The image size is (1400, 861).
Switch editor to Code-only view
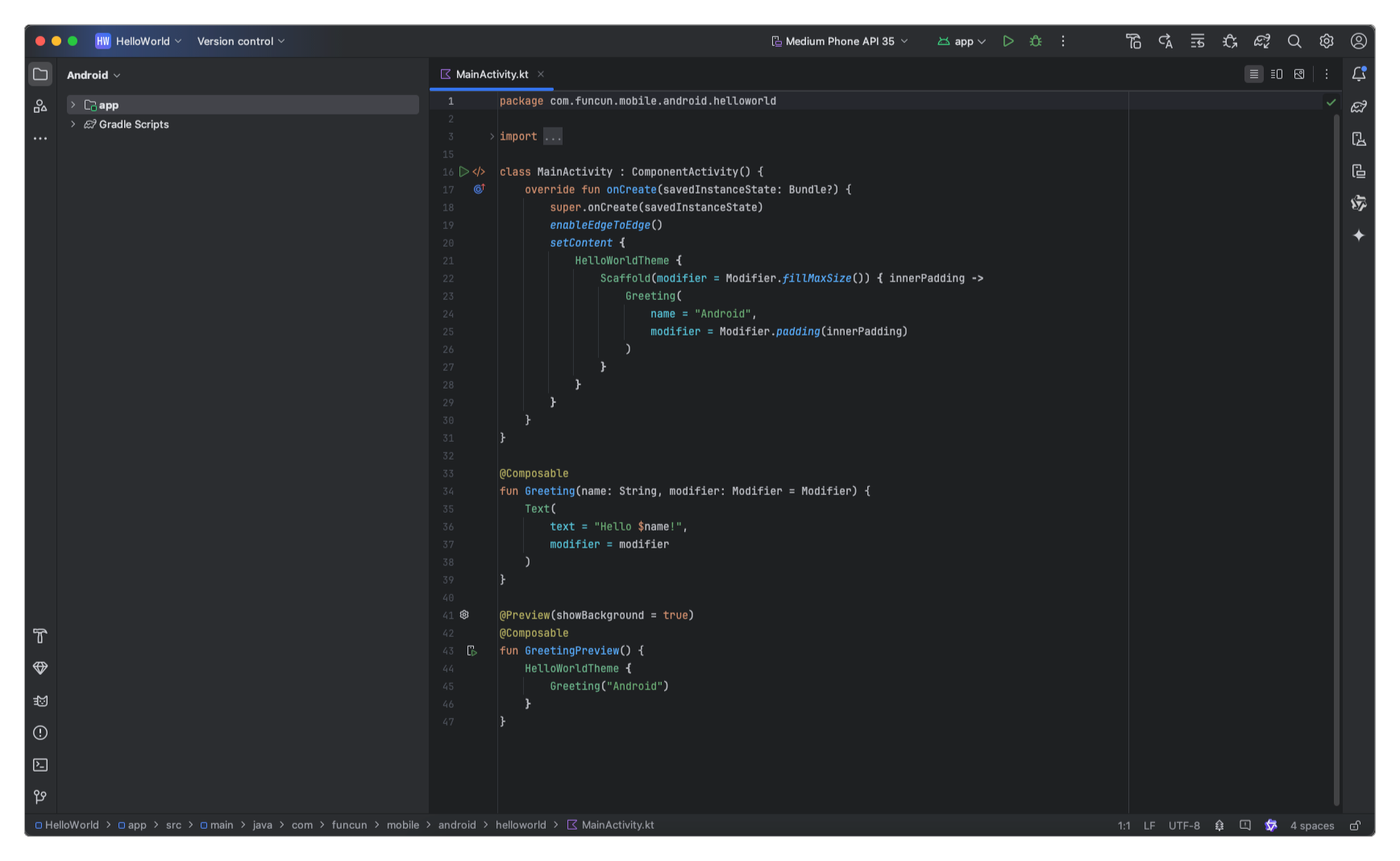pos(1254,74)
